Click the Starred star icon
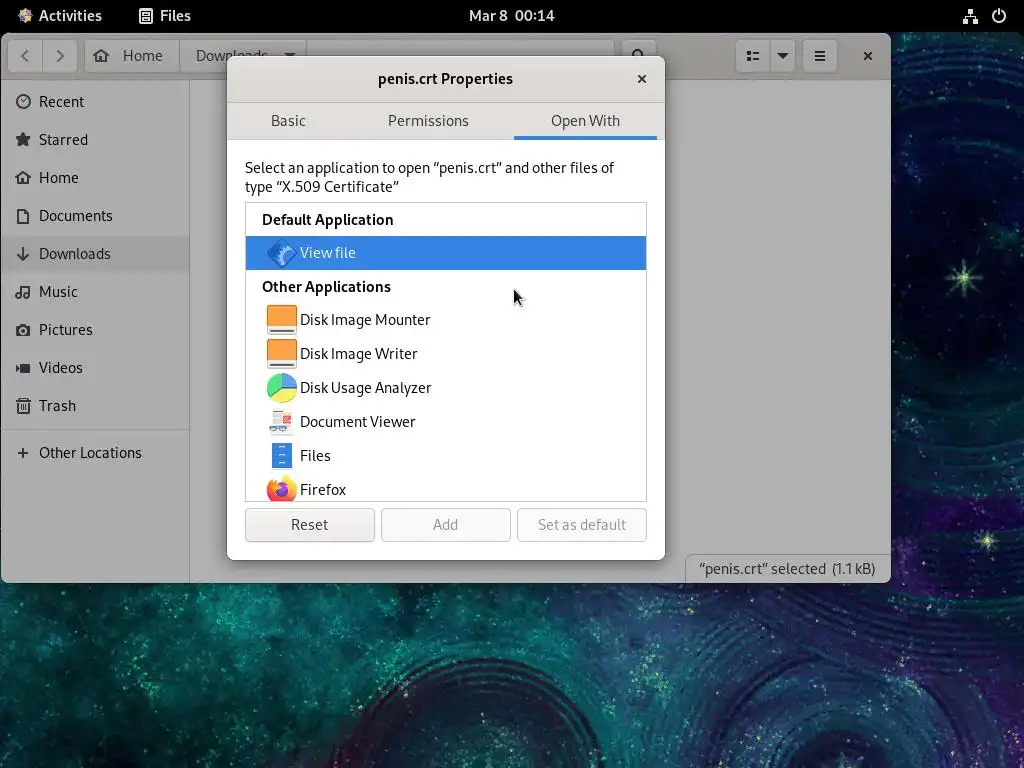This screenshot has height=768, width=1024. (x=23, y=139)
